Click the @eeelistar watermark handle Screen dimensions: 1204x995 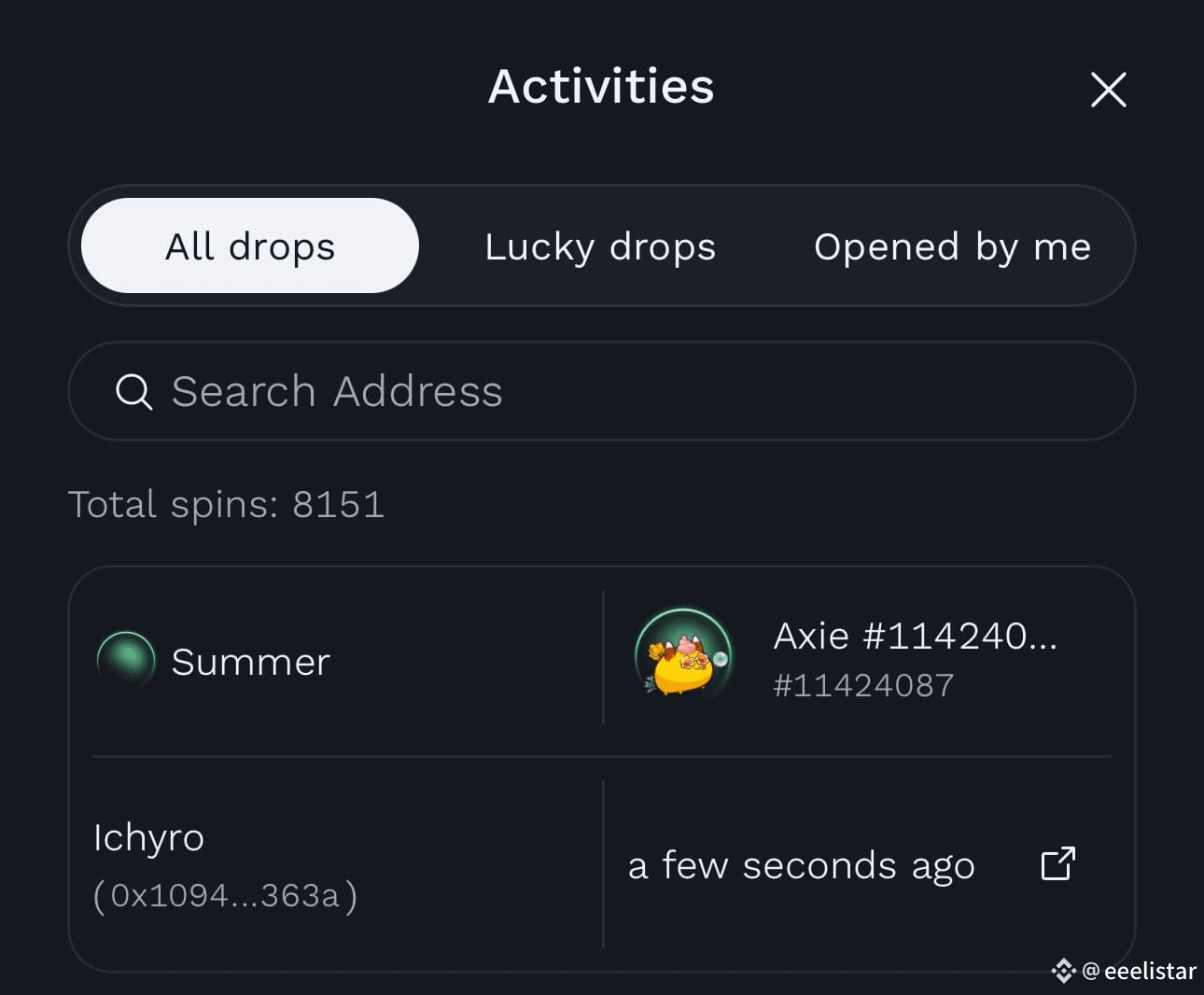(x=1139, y=971)
